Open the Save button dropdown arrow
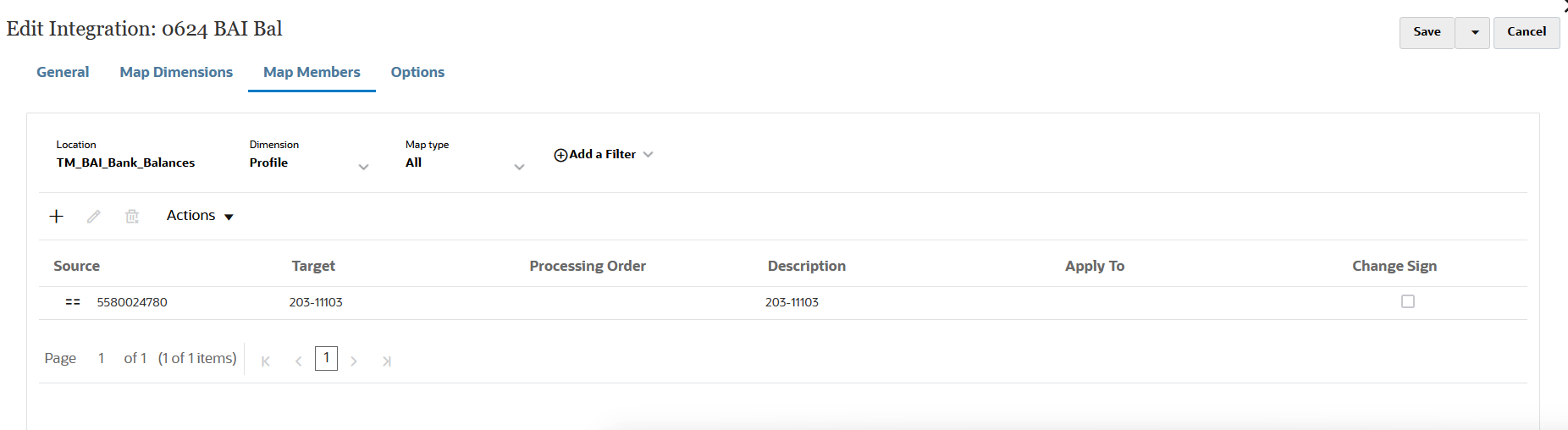Viewport: 1568px width, 430px height. (1475, 32)
